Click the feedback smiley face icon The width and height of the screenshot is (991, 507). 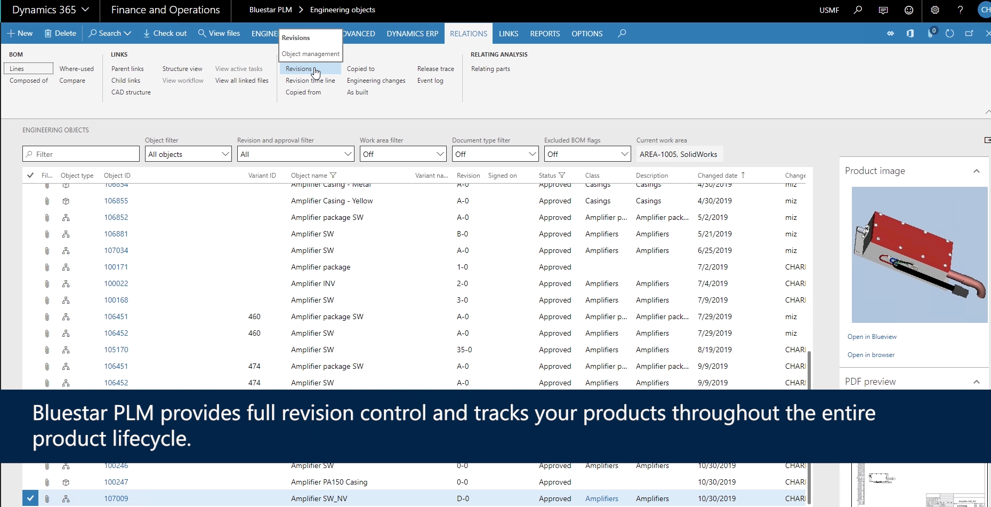[909, 10]
